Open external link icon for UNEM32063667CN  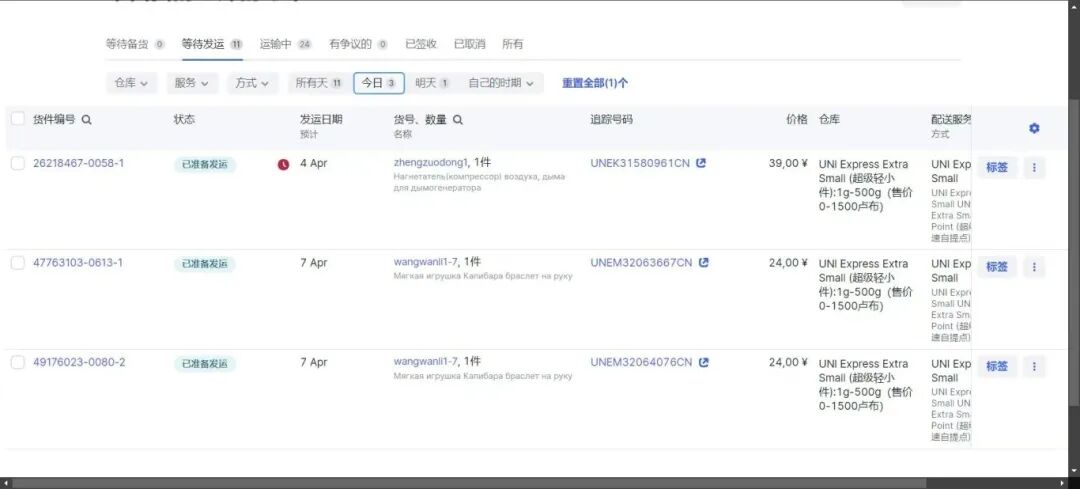[x=703, y=263]
